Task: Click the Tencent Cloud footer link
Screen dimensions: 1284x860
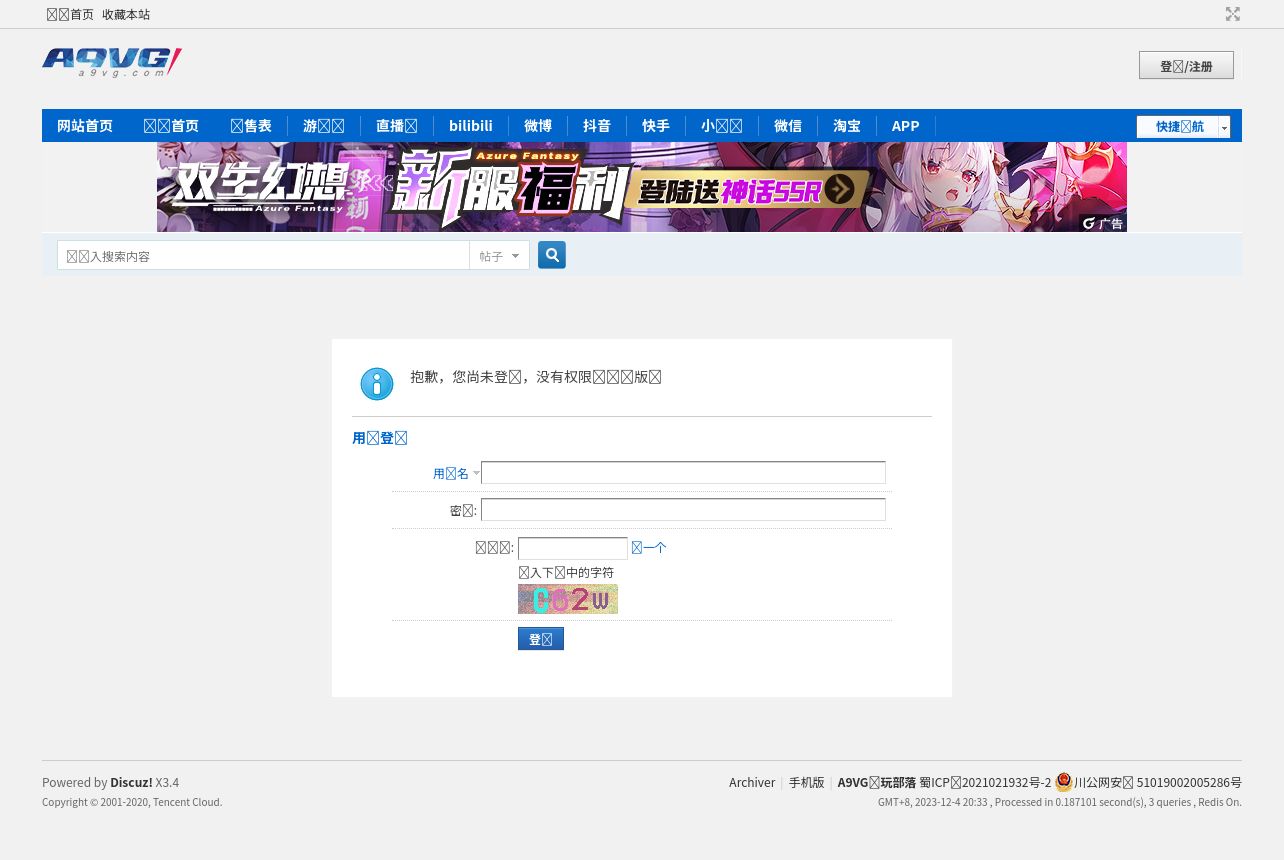Action: coord(187,802)
